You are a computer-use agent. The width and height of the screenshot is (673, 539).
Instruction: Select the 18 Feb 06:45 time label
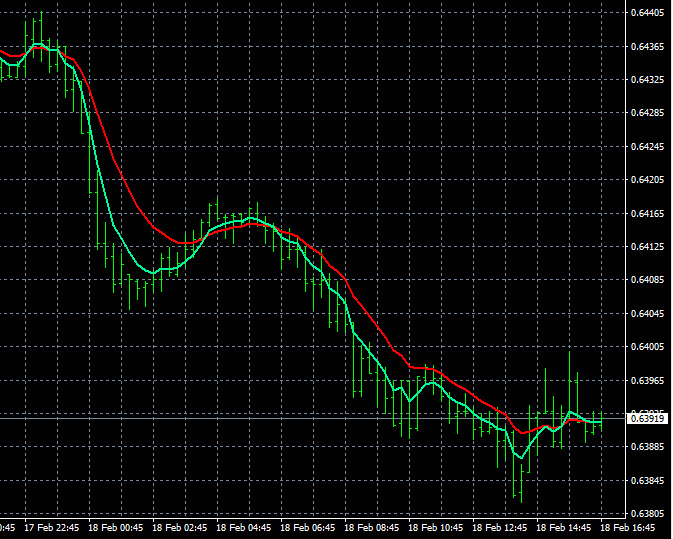click(x=307, y=527)
